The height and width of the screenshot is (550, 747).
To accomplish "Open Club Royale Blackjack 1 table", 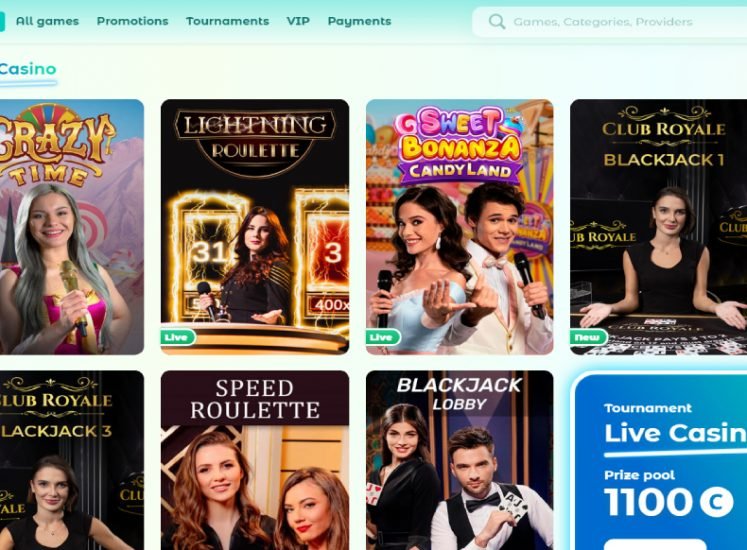I will coord(658,227).
